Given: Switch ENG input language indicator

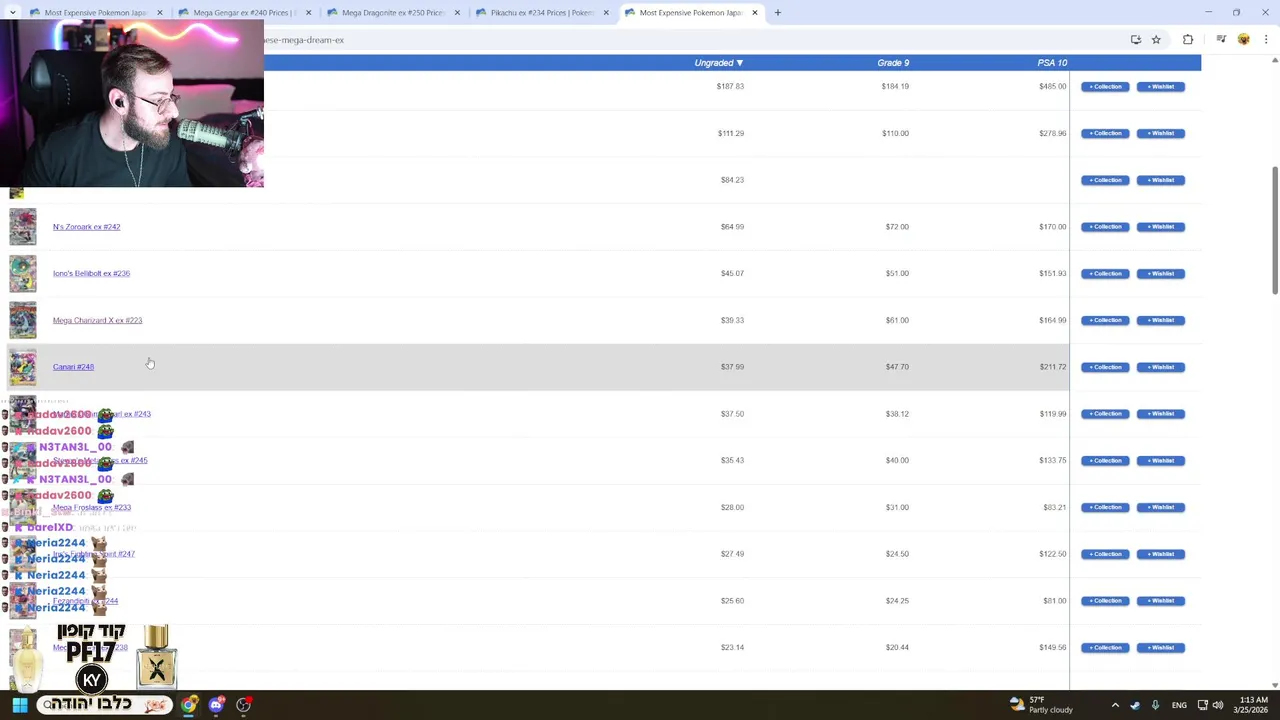Looking at the screenshot, I should pyautogui.click(x=1179, y=705).
